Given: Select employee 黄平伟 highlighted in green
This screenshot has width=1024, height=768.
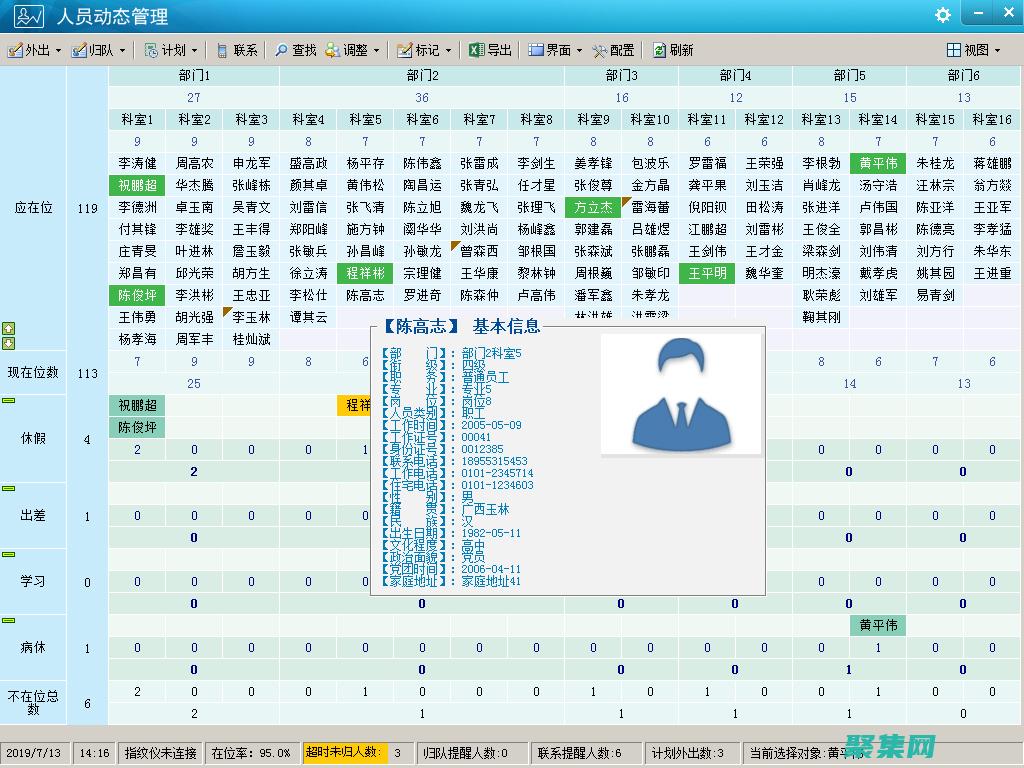Looking at the screenshot, I should point(876,162).
